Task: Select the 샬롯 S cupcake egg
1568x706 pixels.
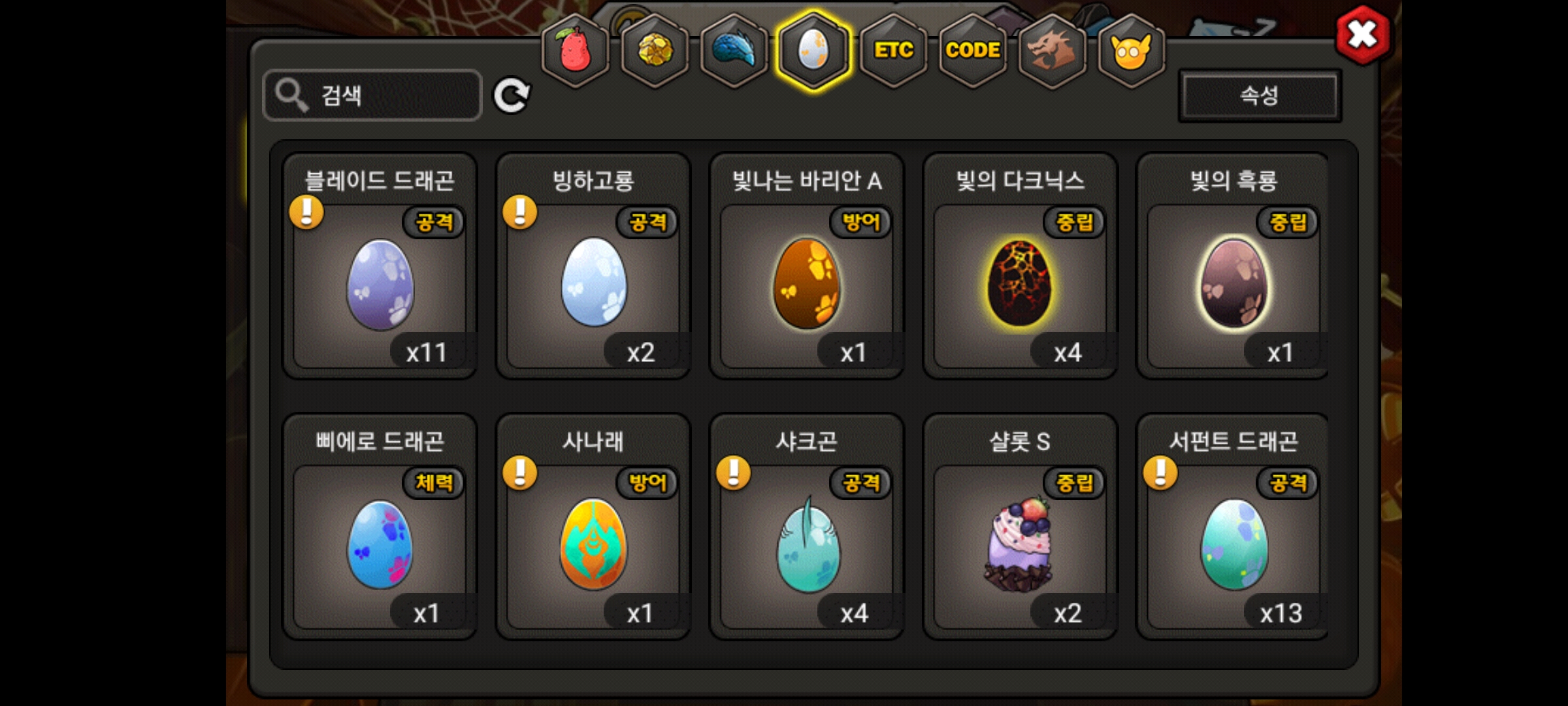Action: [x=1019, y=544]
